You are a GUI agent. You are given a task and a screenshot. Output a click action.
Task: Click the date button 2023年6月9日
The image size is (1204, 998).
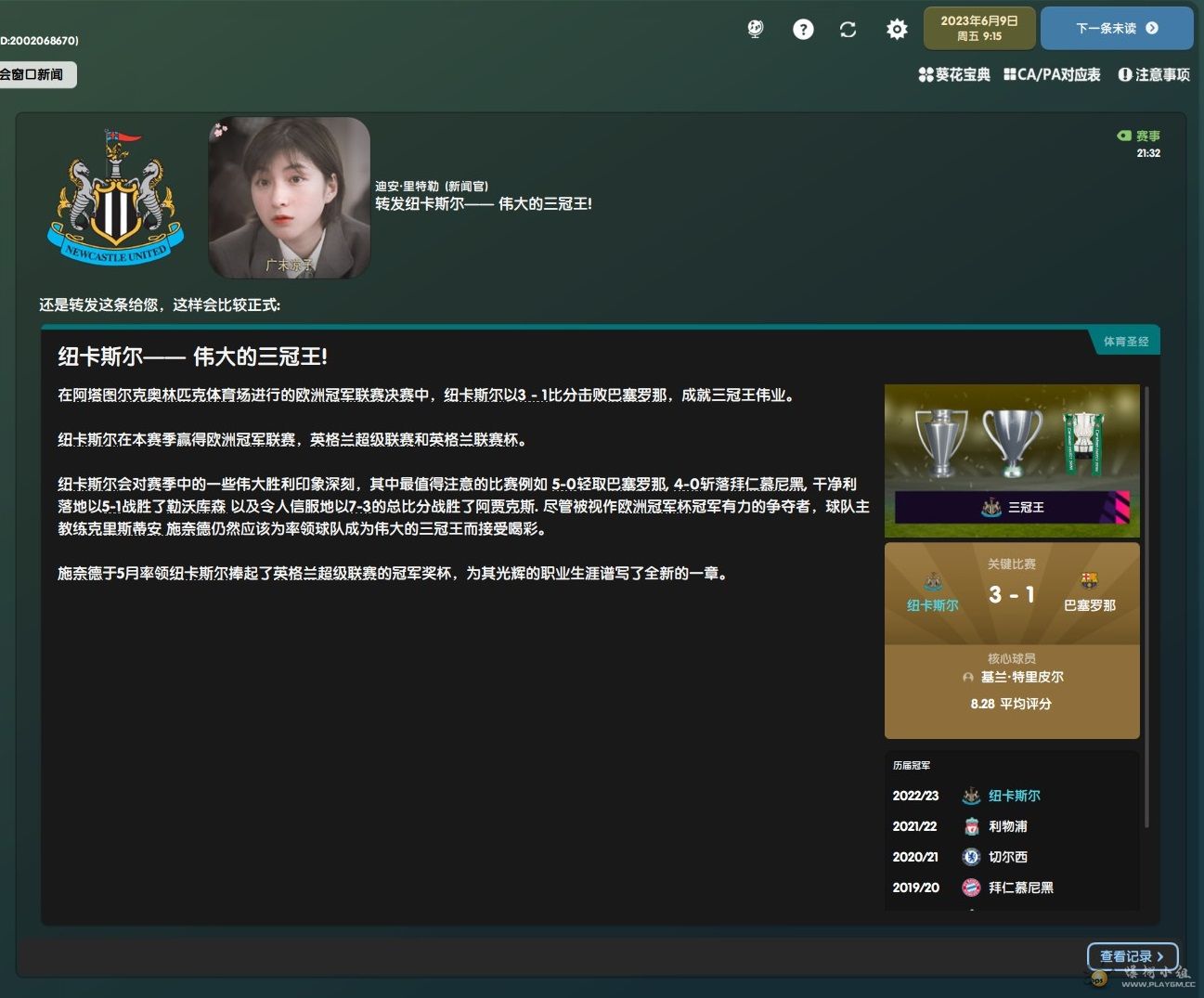point(979,28)
